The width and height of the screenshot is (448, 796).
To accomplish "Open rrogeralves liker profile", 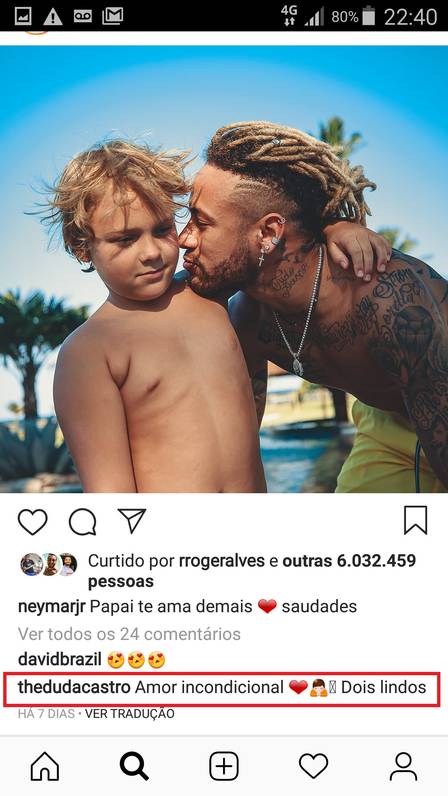I will [x=222, y=561].
